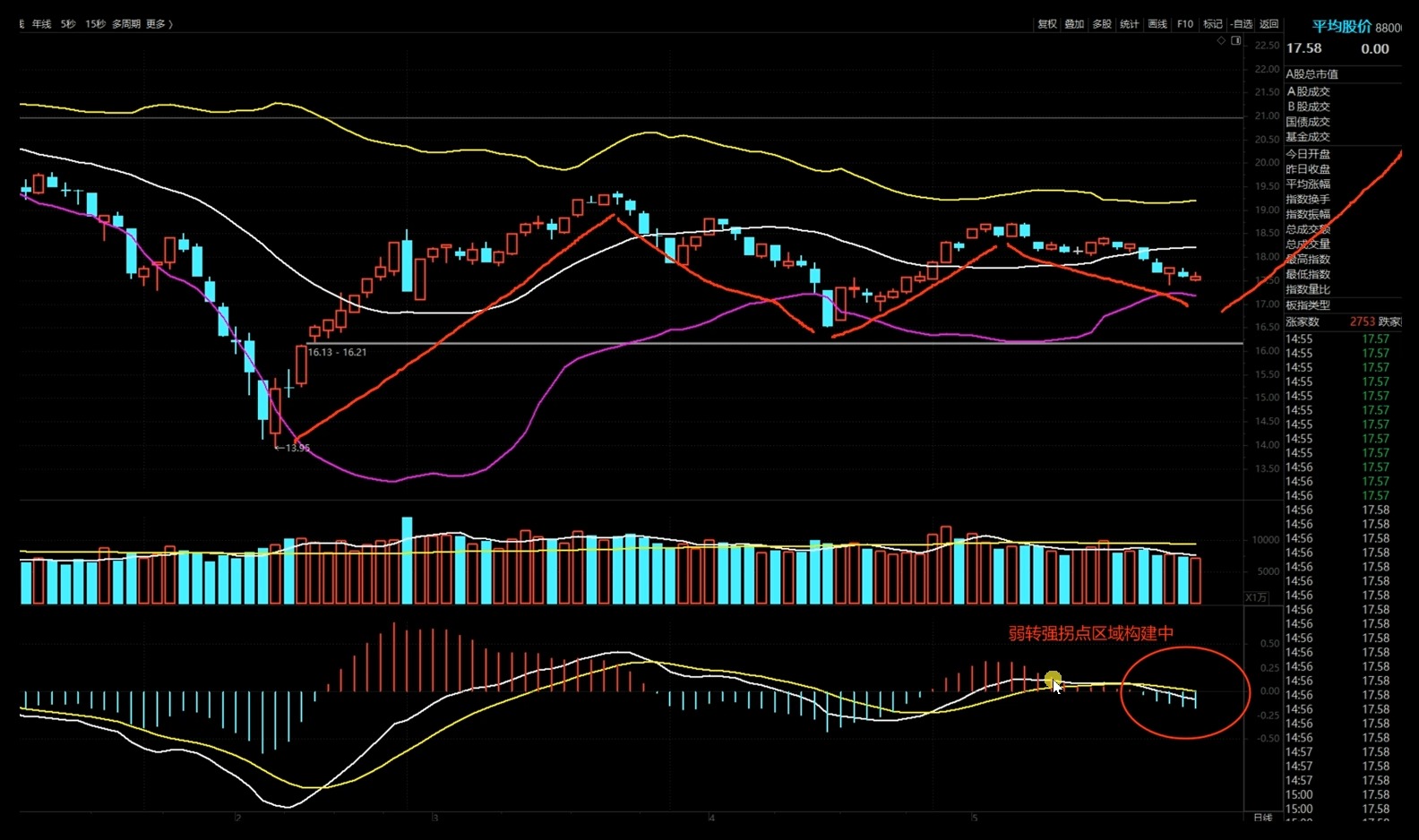
Task: Select the A股总市值 row
Action: click(x=1311, y=74)
